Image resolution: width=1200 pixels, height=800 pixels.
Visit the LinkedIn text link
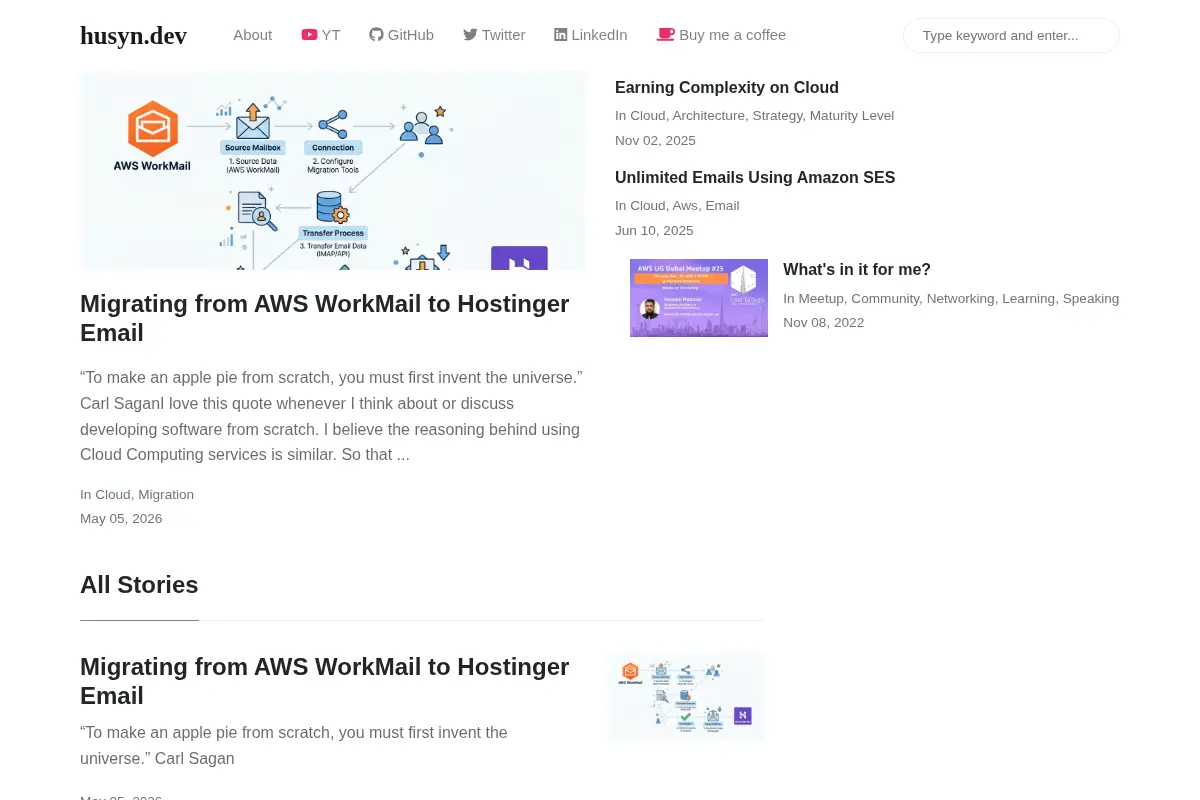pos(599,35)
